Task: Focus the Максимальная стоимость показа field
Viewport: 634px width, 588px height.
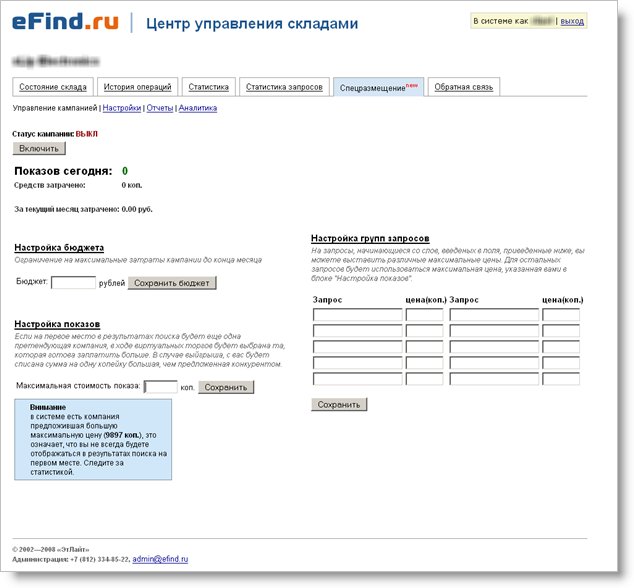Action: coord(161,387)
